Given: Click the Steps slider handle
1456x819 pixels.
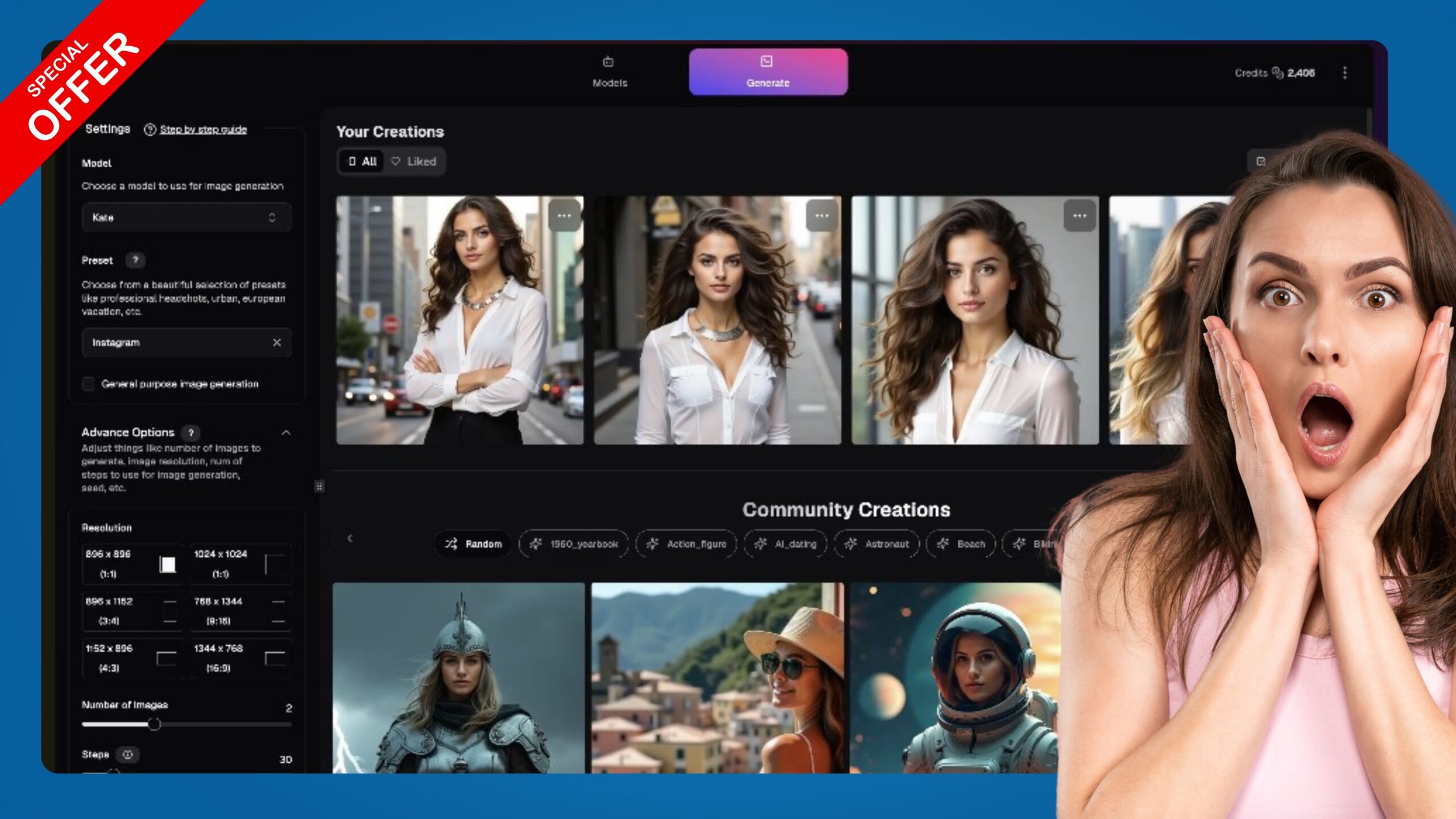Looking at the screenshot, I should pos(113,771).
